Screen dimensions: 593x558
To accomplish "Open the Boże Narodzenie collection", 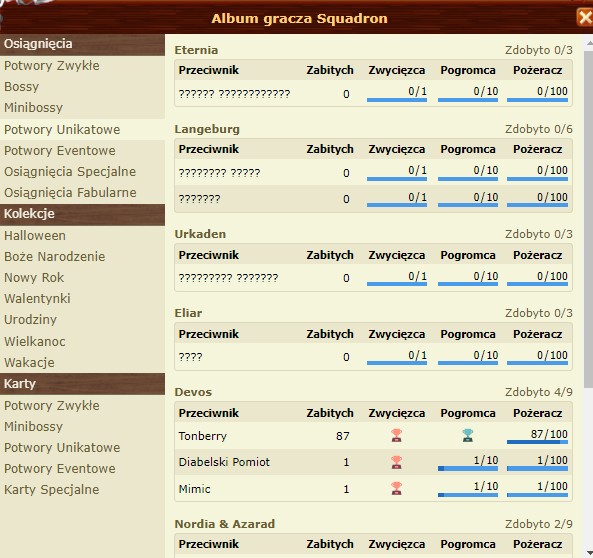I will coord(54,256).
